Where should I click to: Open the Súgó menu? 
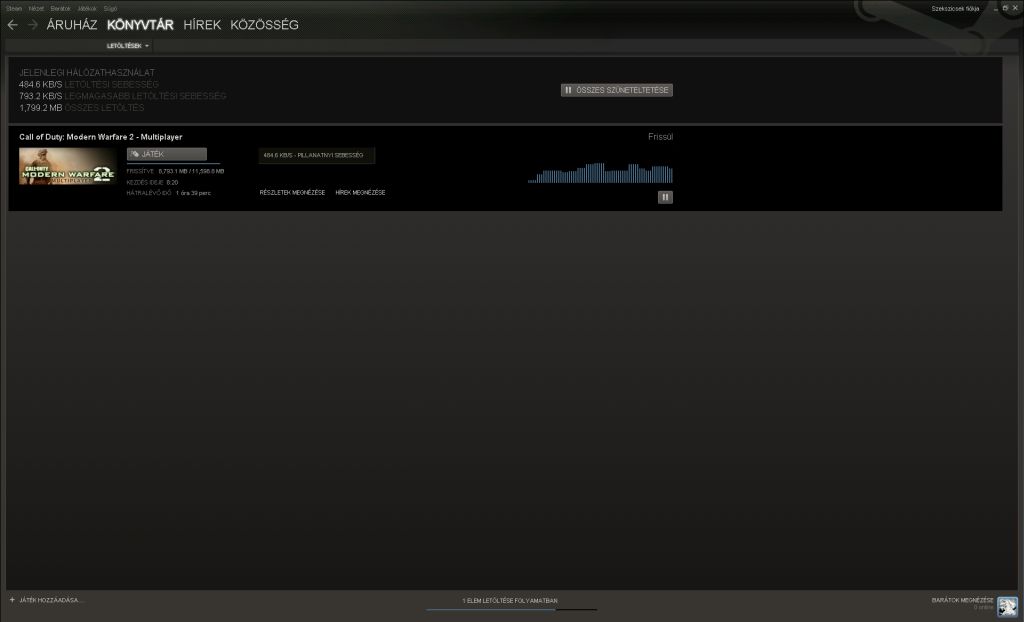[110, 8]
